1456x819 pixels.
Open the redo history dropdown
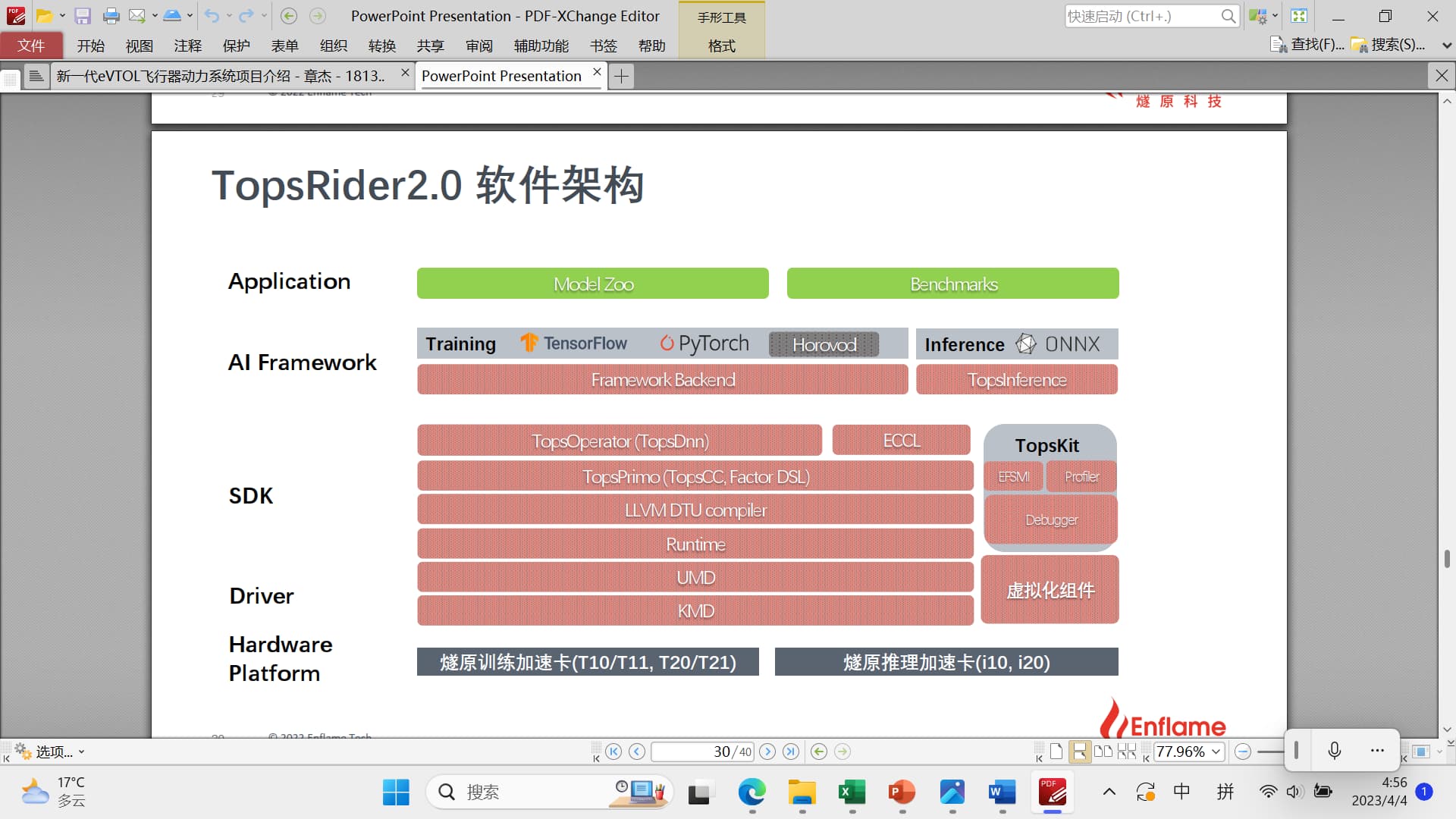[264, 16]
